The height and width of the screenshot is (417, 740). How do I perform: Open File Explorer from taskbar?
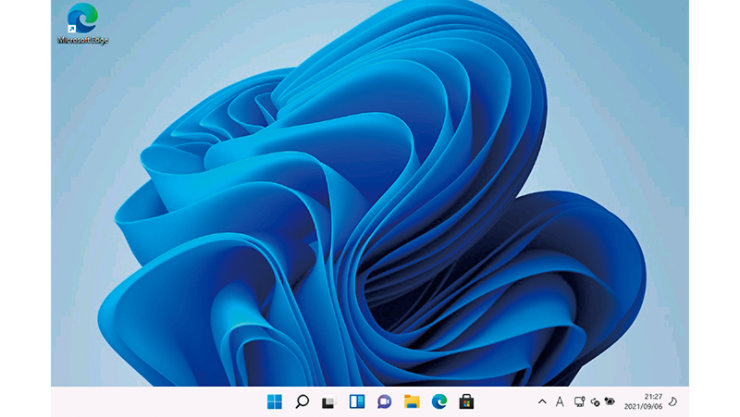click(412, 402)
